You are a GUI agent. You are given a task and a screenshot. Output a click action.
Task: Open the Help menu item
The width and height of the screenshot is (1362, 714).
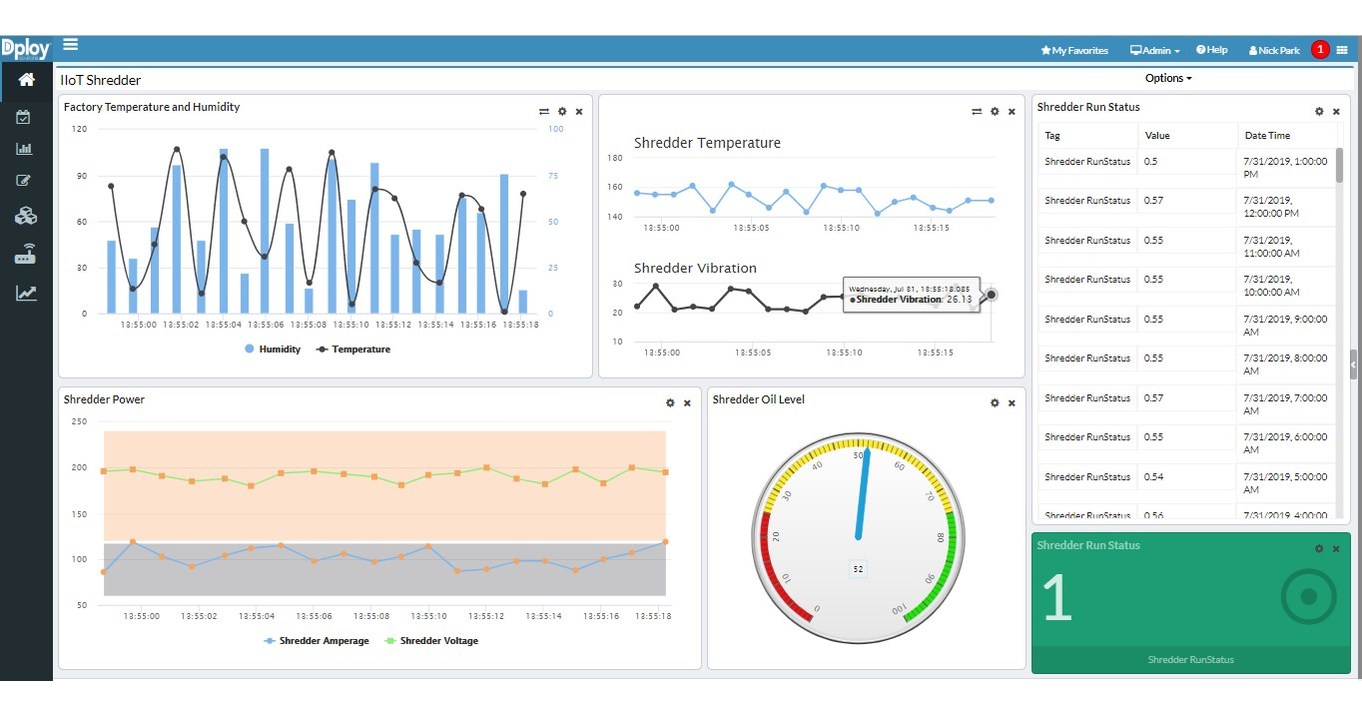pos(1211,49)
